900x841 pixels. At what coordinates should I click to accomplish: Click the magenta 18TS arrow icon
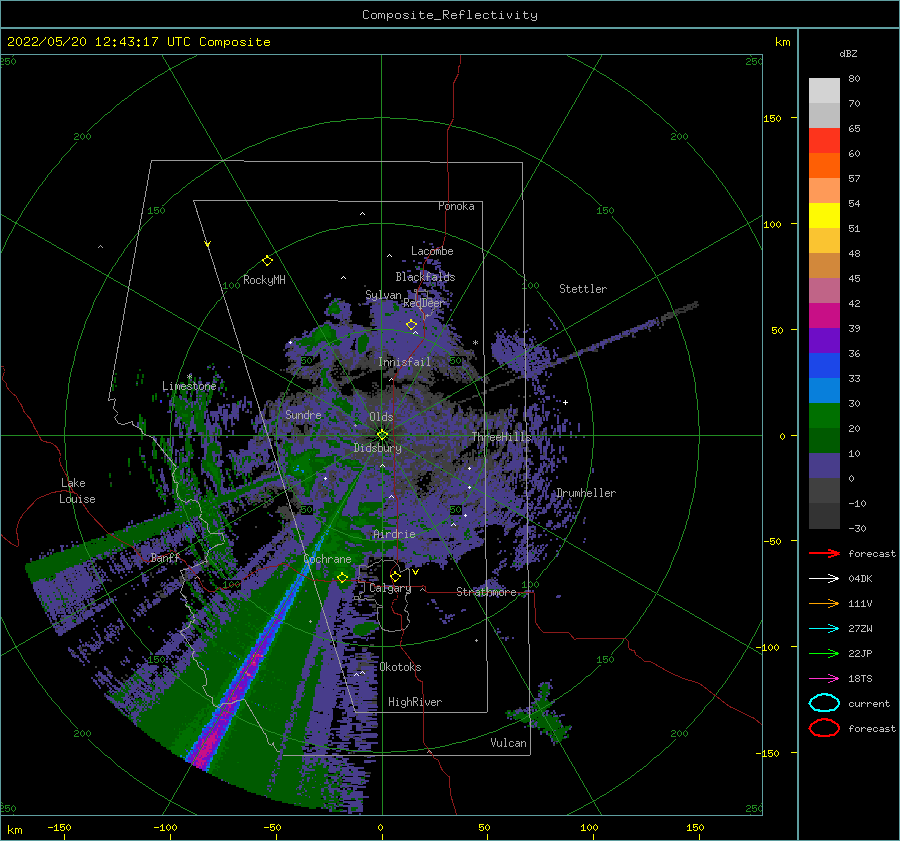point(824,679)
